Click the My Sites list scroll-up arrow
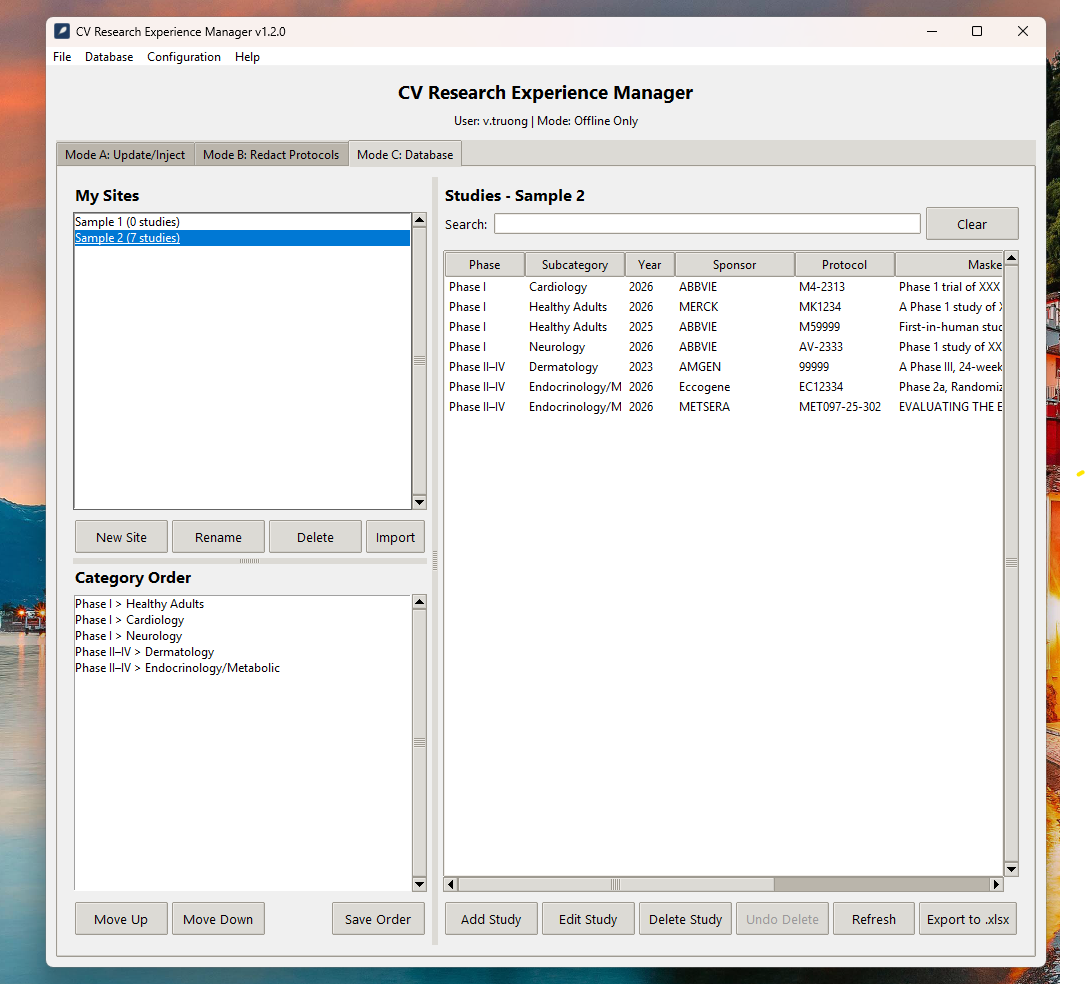Viewport: 1086px width, 984px height. coord(419,220)
